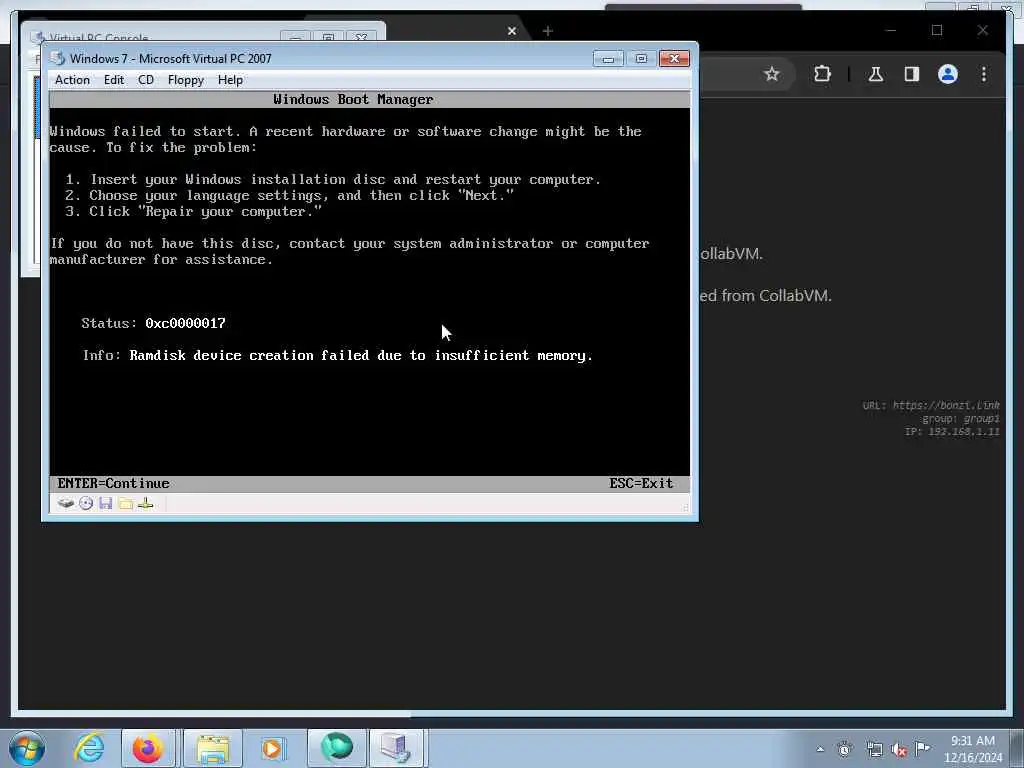Open Windows Media Player from the taskbar
The image size is (1024, 768).
click(272, 748)
